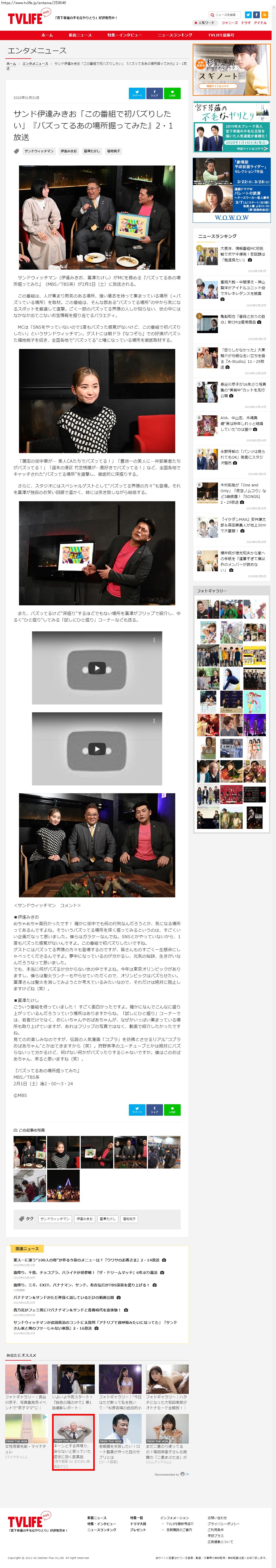Image resolution: width=276 pixels, height=1568 pixels.
Task: Click the サンドウィッチマン tag below headline
Action: click(x=39, y=151)
